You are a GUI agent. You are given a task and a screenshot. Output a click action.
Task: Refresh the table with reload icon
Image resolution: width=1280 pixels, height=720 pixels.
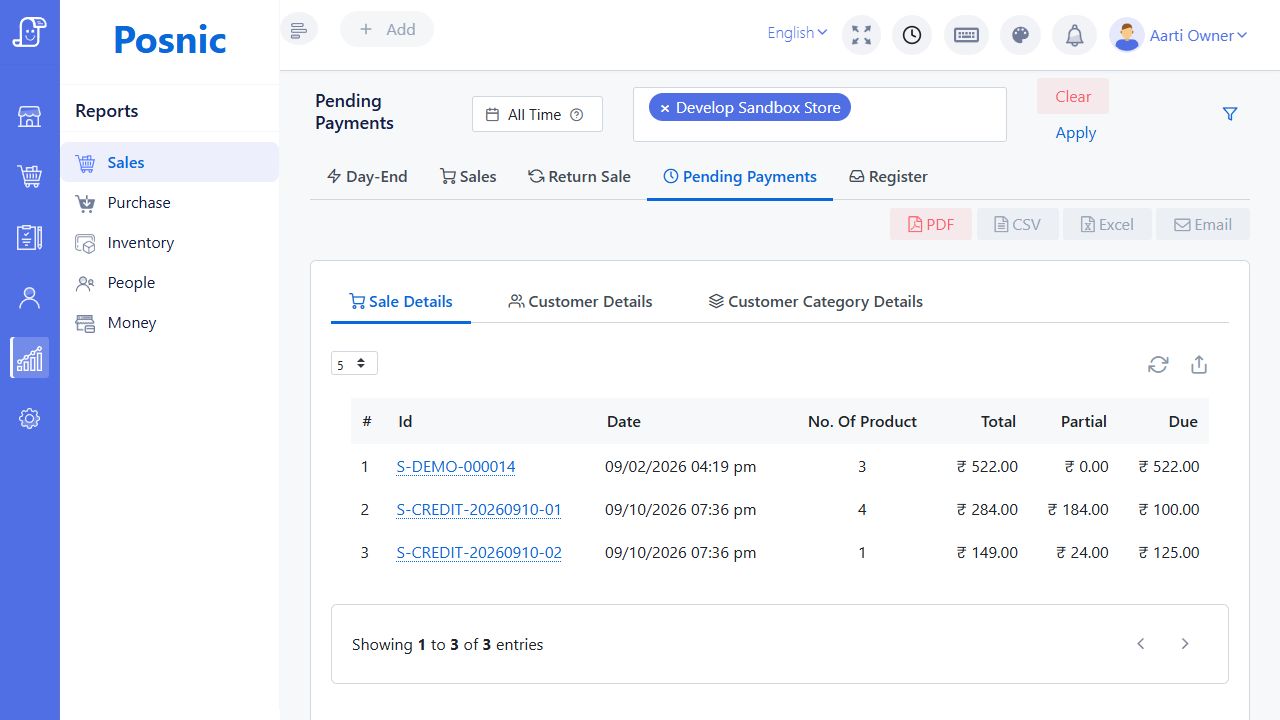pos(1158,365)
